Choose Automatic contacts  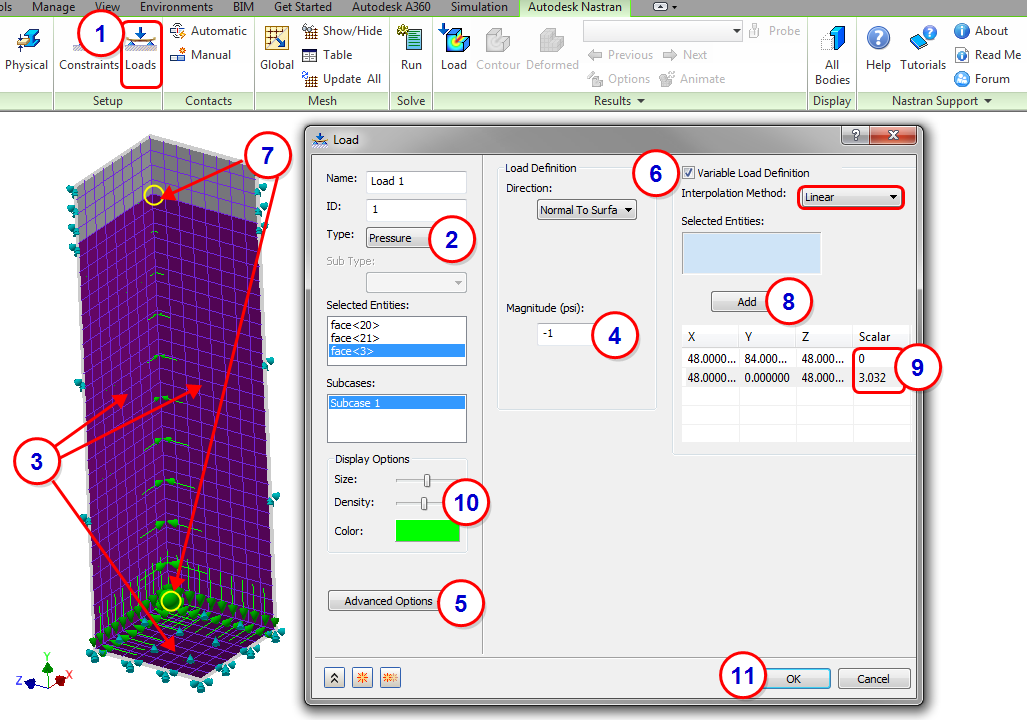point(208,31)
